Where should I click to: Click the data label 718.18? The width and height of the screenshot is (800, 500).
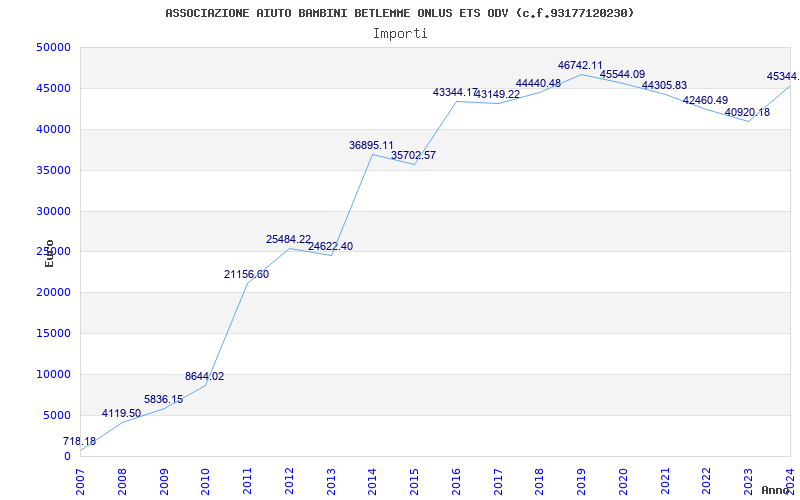point(80,441)
